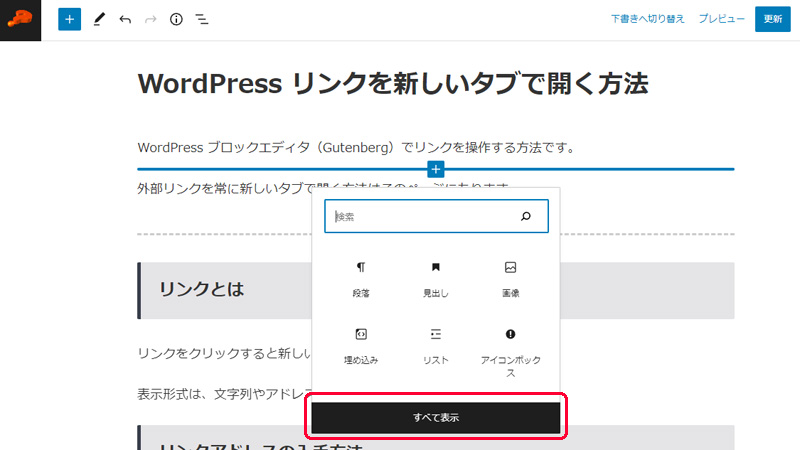Click the paragraph starting with 外部リンクを常に
Viewport: 800px width, 450px height.
coord(224,188)
